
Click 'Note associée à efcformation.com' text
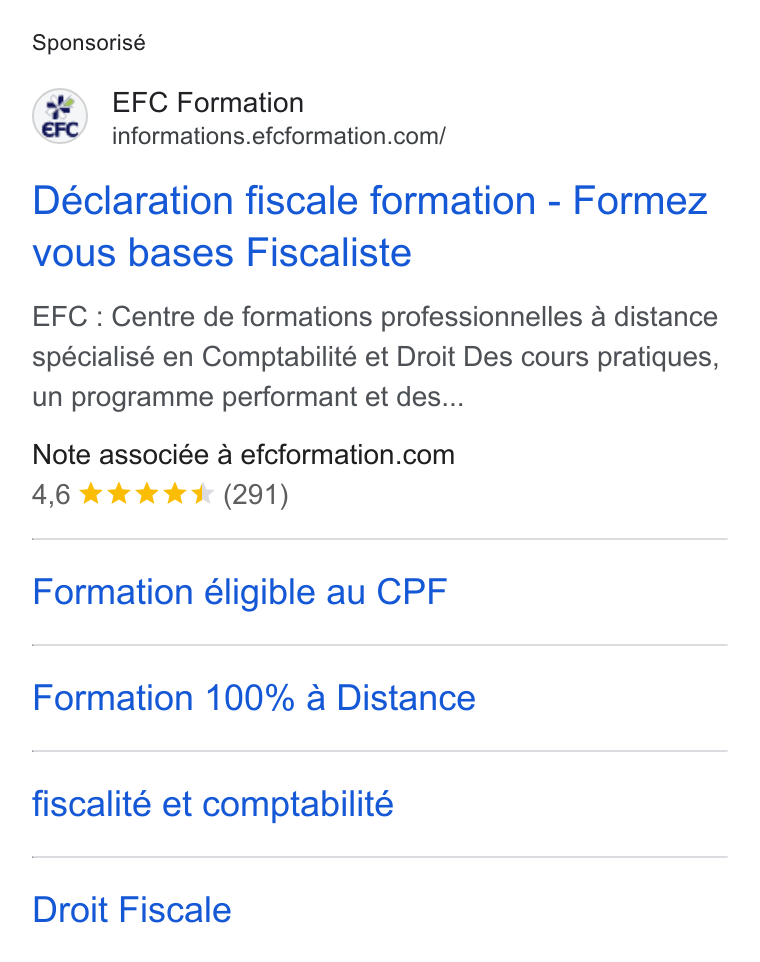tap(244, 455)
